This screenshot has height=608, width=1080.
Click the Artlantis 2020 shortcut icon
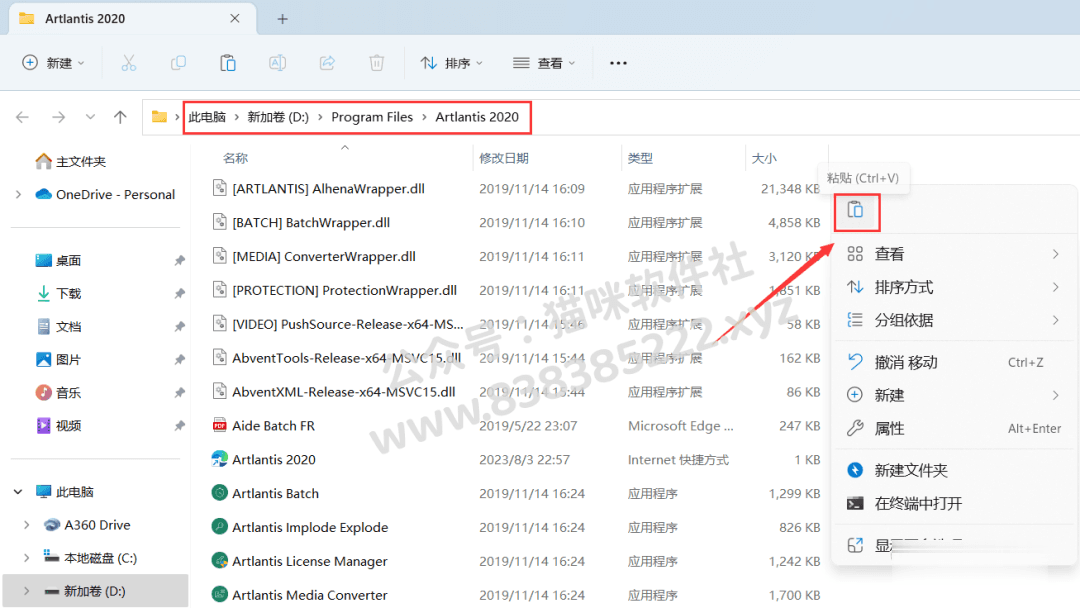[220, 459]
